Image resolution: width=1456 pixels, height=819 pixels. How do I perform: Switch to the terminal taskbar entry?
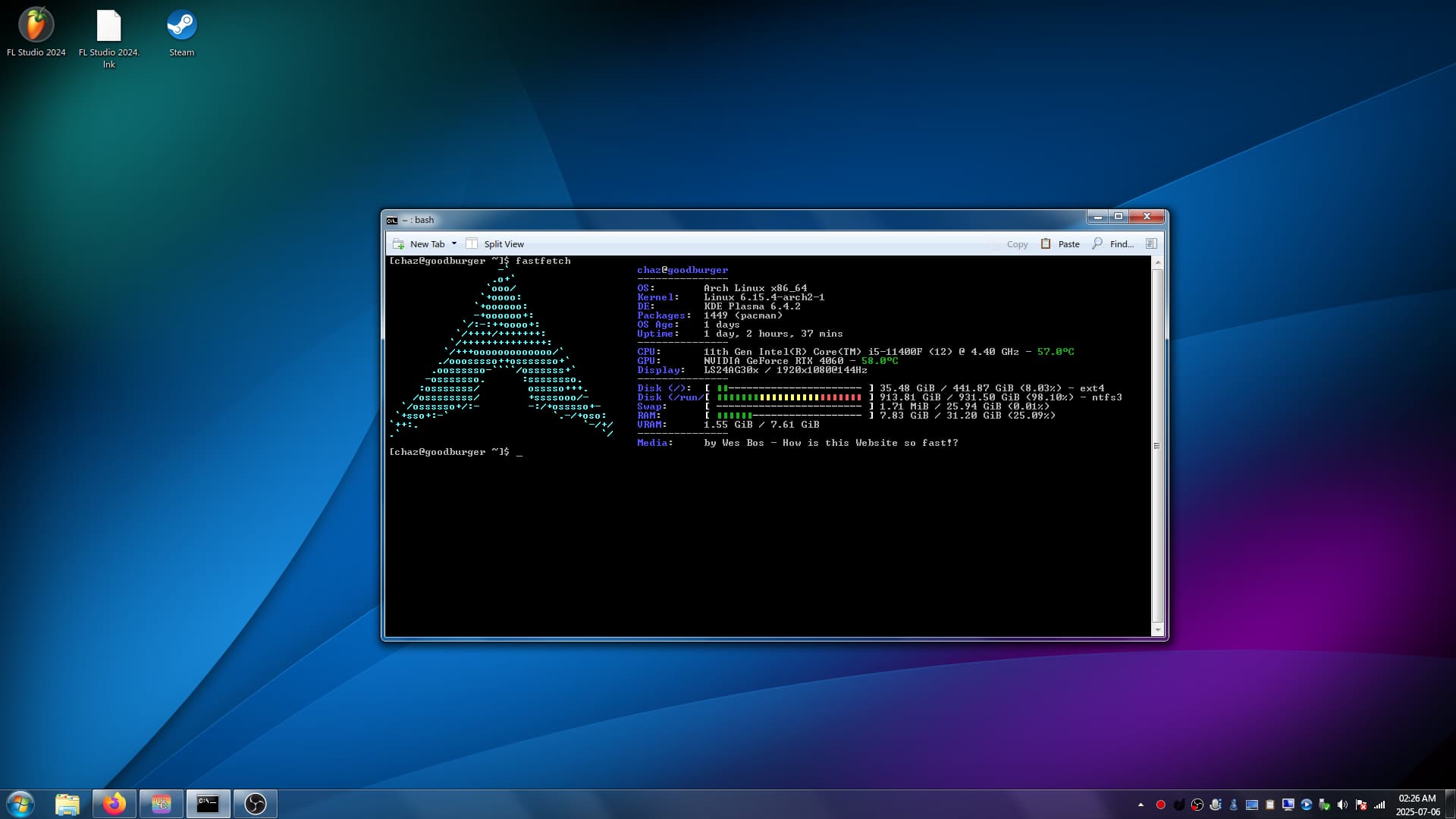click(209, 804)
